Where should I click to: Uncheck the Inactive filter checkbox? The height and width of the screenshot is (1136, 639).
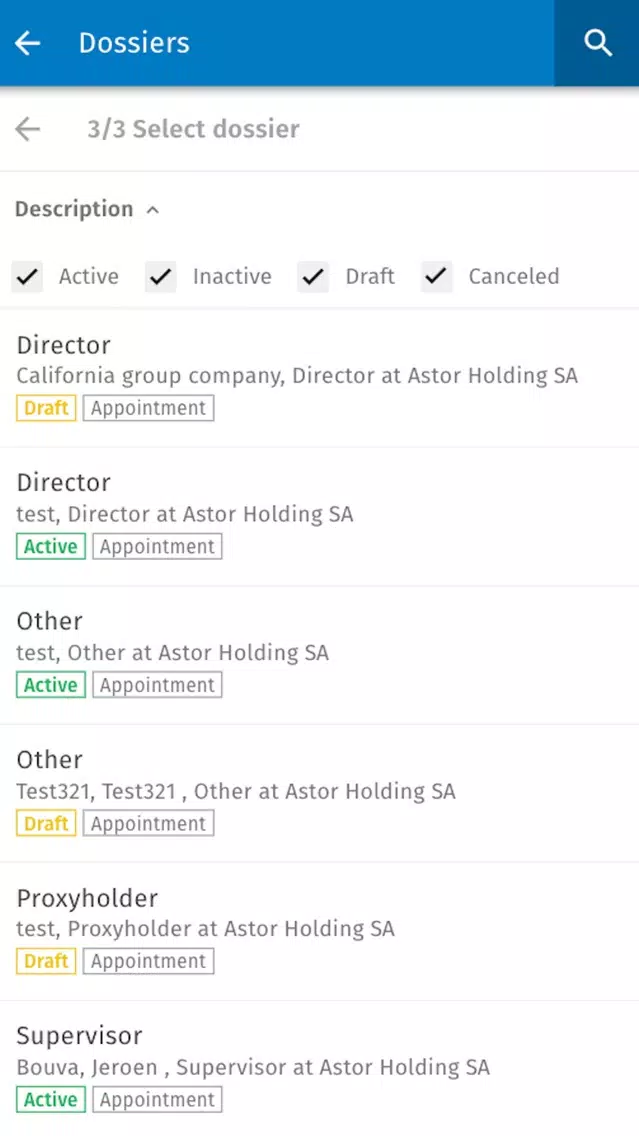[x=161, y=276]
